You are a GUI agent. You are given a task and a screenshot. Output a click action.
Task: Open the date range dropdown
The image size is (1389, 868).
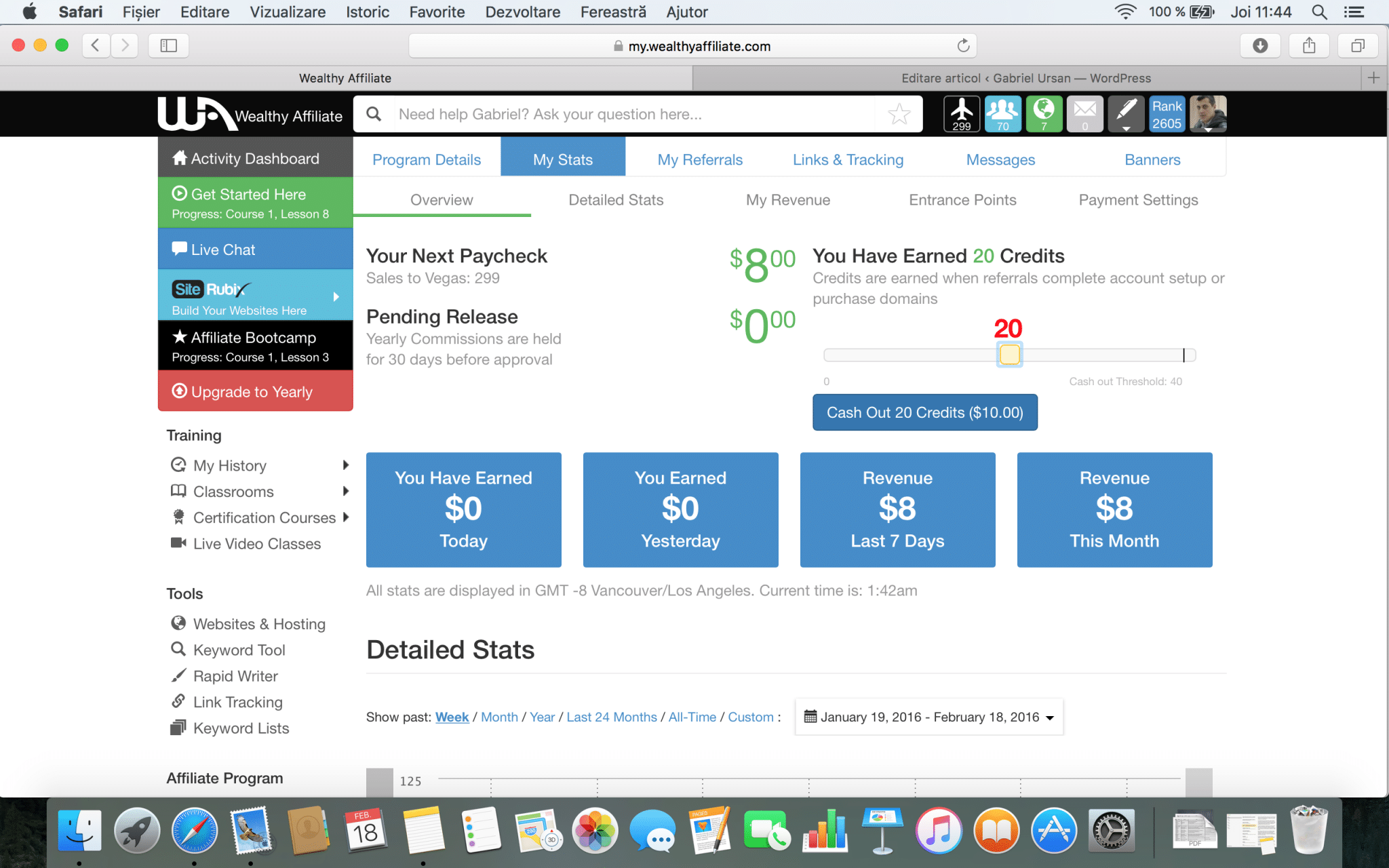[928, 717]
